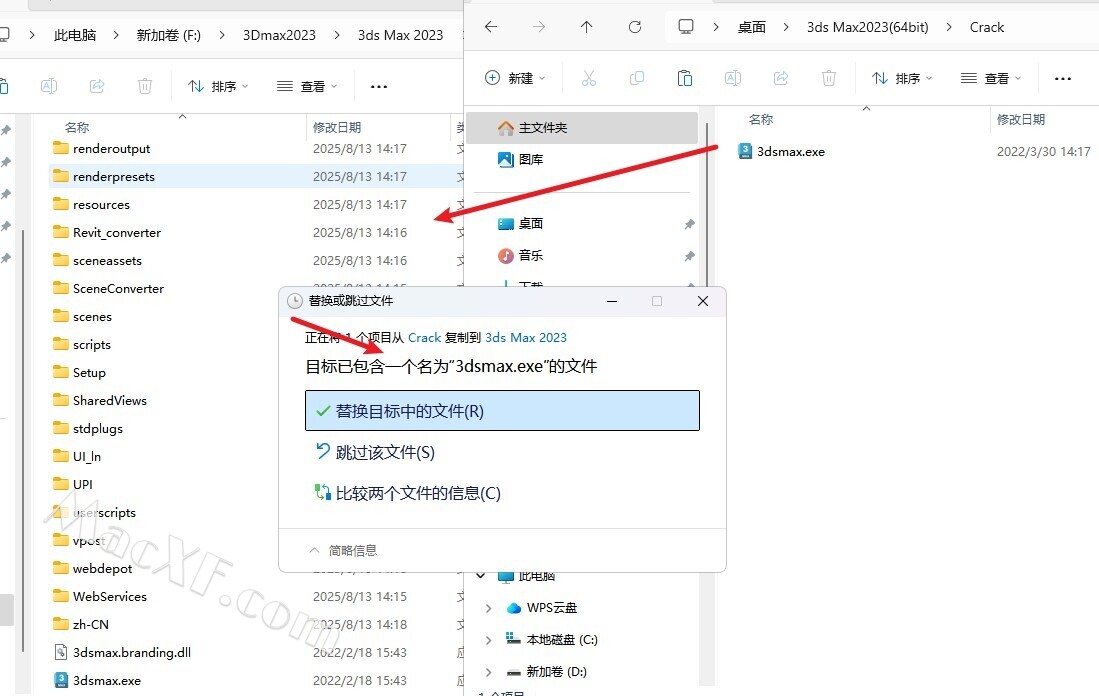1099x696 pixels.
Task: Open 查看 dropdown in Crack window
Action: tap(990, 78)
